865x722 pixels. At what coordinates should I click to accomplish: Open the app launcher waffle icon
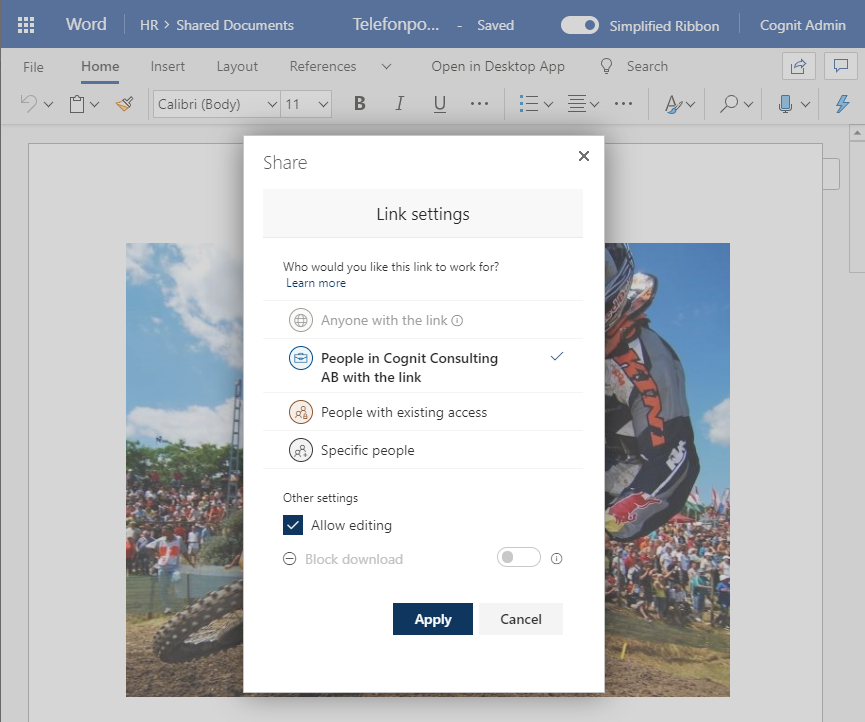[27, 25]
